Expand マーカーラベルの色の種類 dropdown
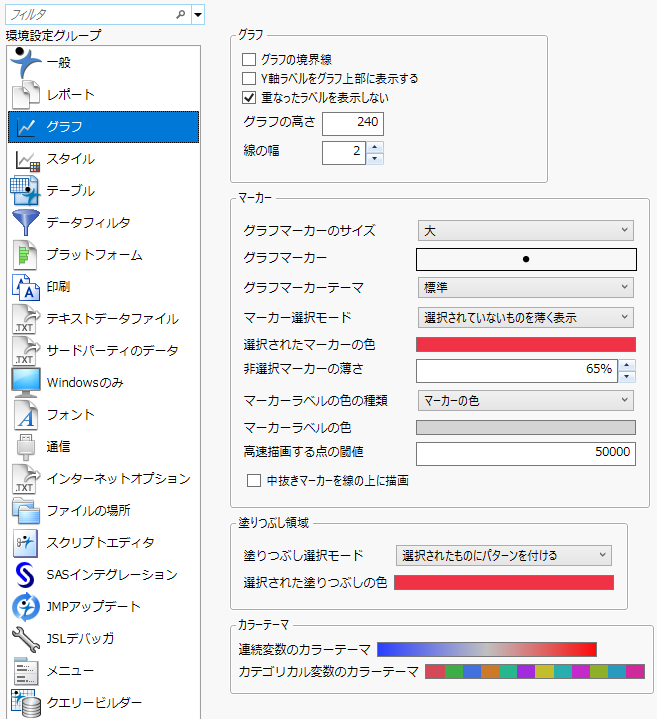657x719 pixels. [x=525, y=401]
